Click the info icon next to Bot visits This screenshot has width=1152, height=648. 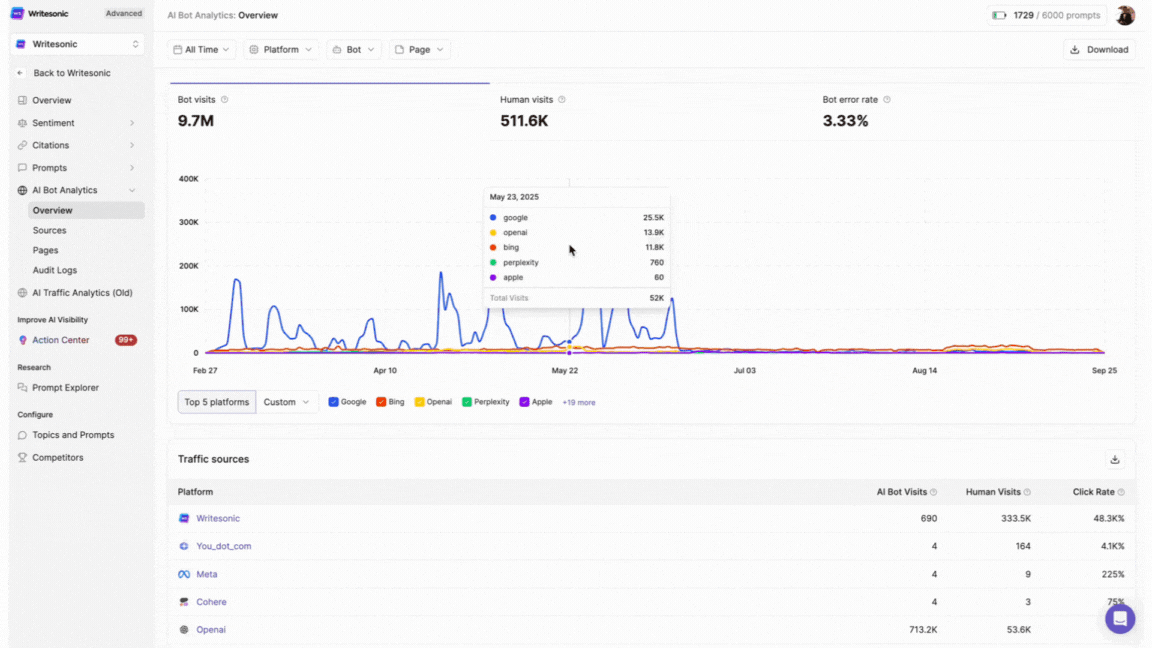pos(225,99)
